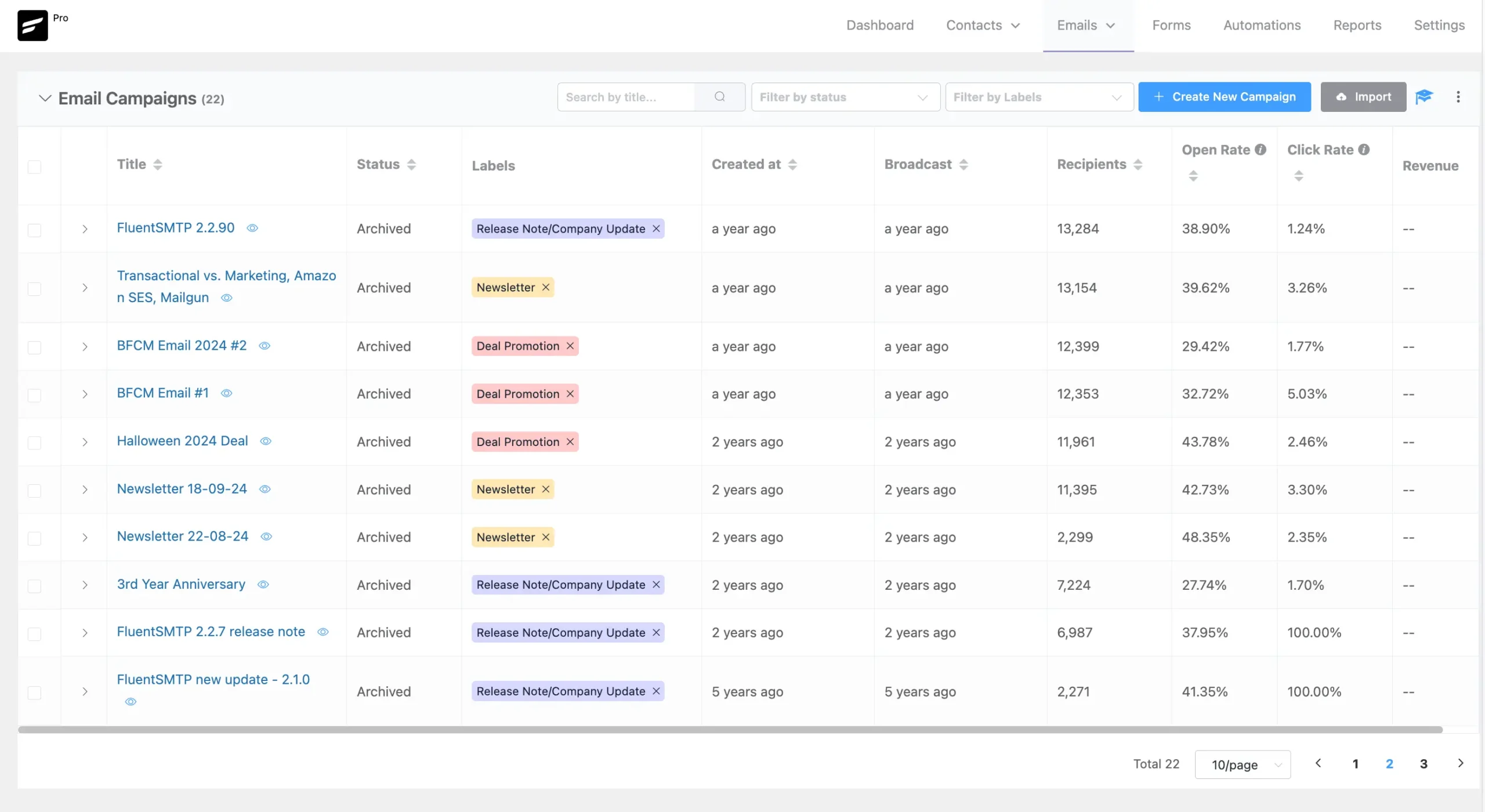
Task: Remove Deal Promotion label from BFCM Email #1
Action: 570,394
